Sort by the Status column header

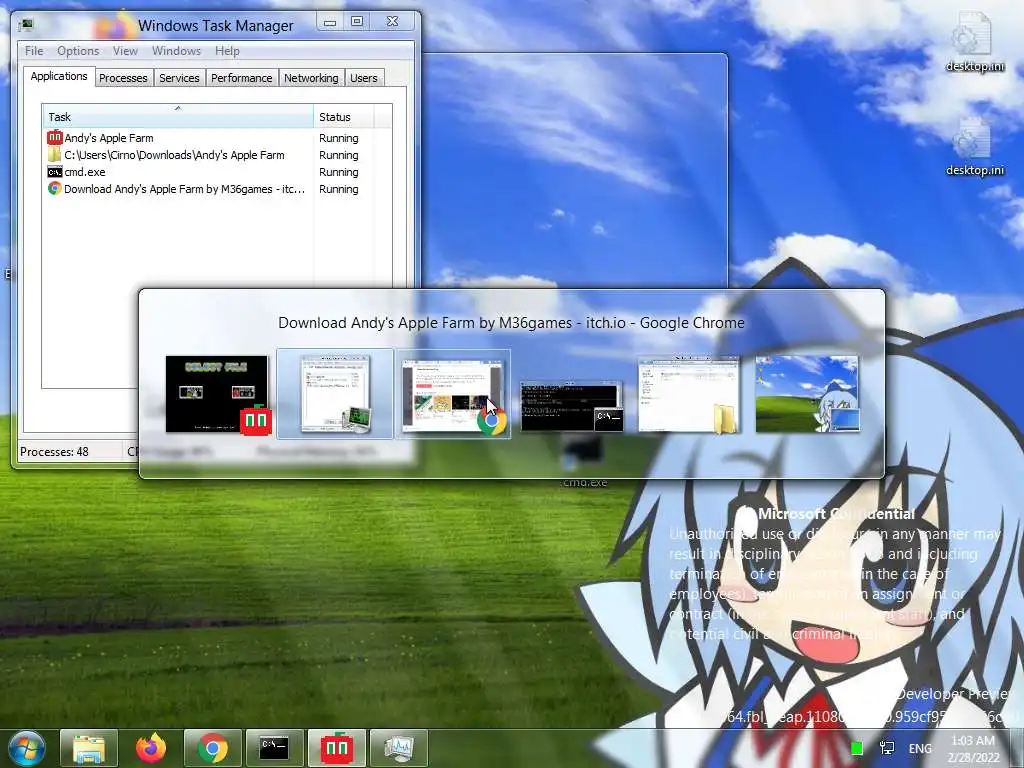pos(344,116)
